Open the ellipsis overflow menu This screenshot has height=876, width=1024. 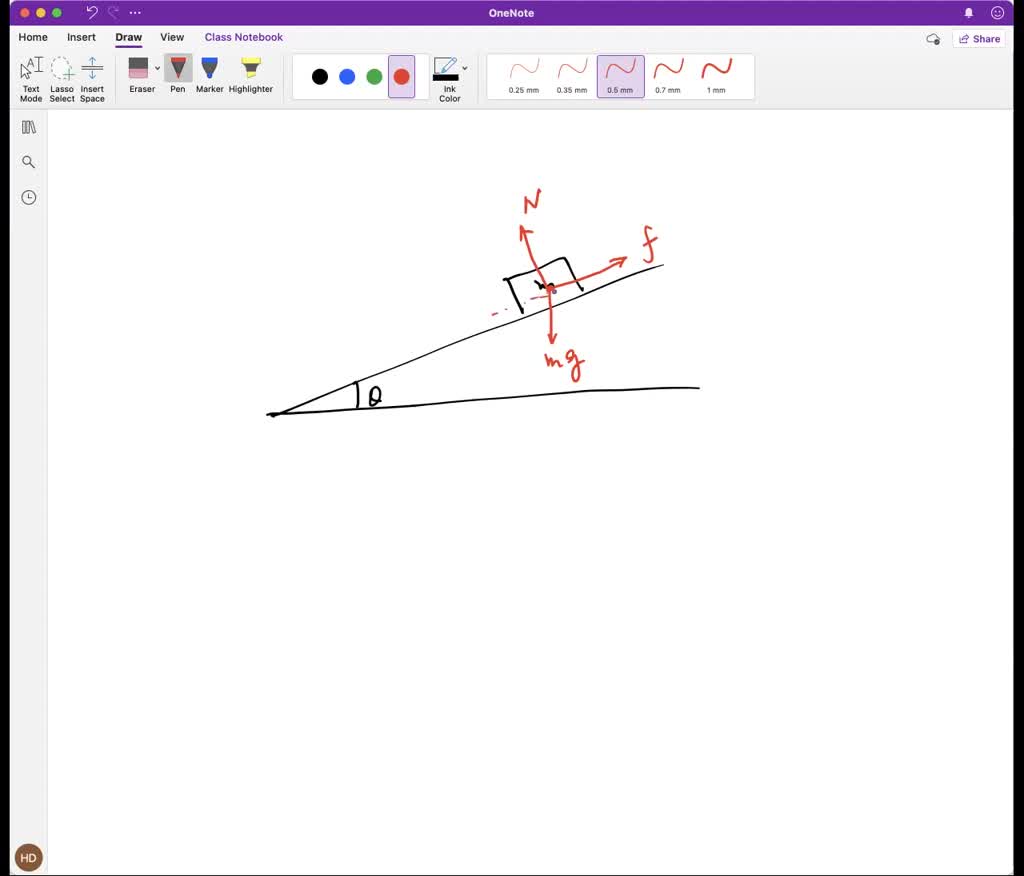[135, 13]
